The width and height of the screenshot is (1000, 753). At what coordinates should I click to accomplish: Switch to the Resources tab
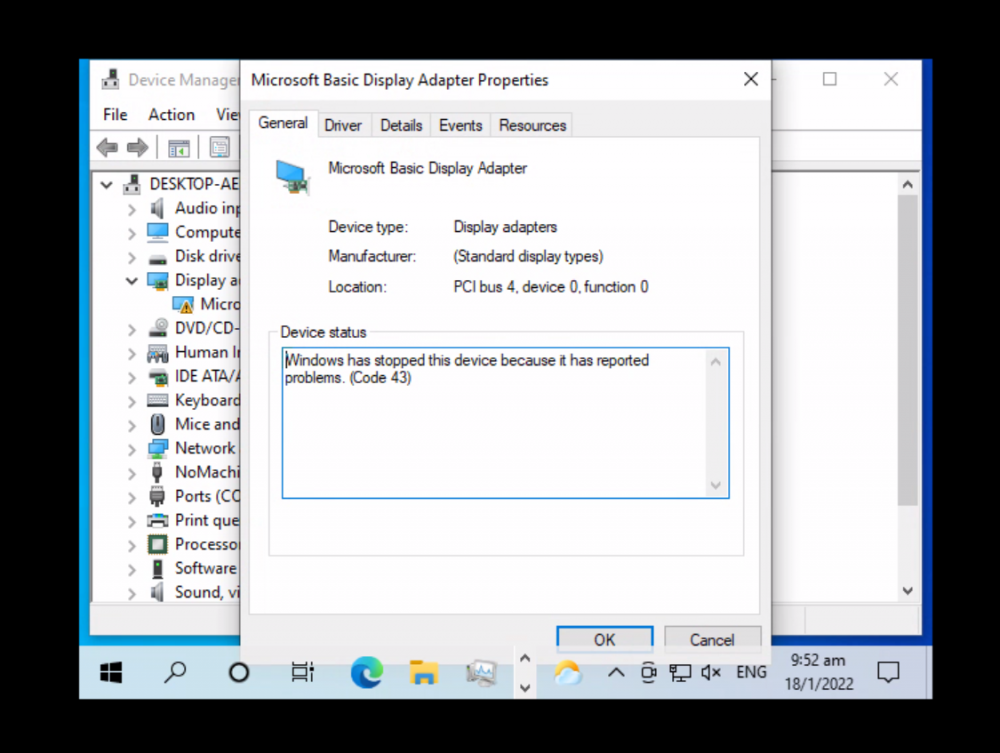[533, 126]
